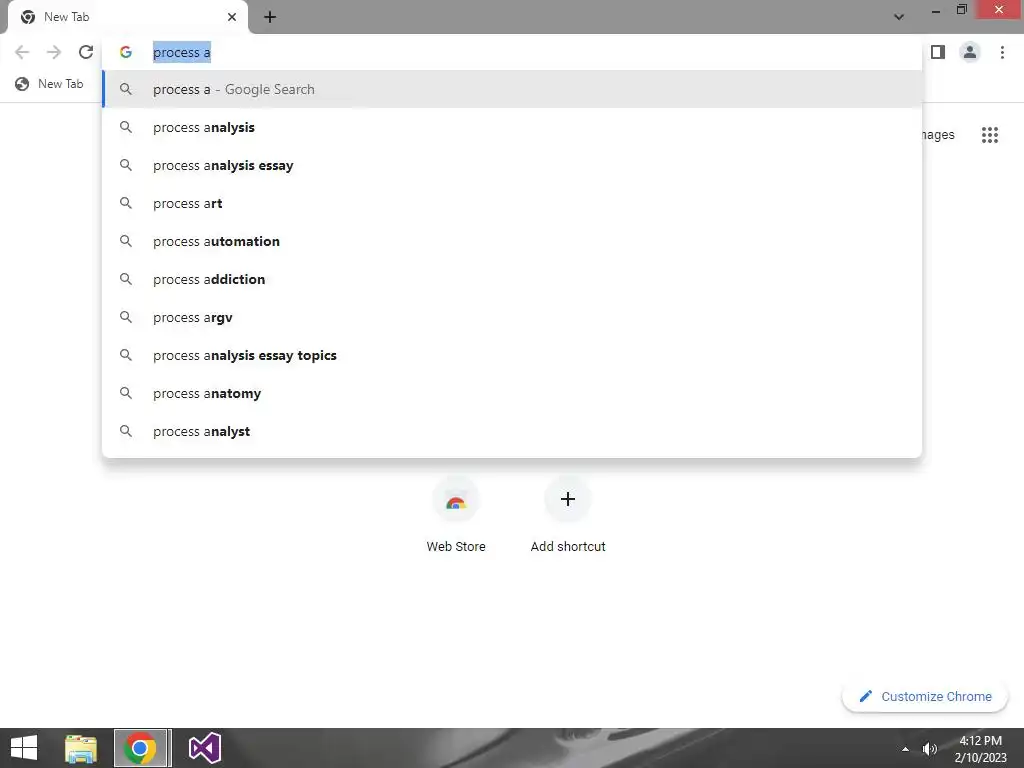
Task: Open the volume speaker control
Action: point(929,749)
